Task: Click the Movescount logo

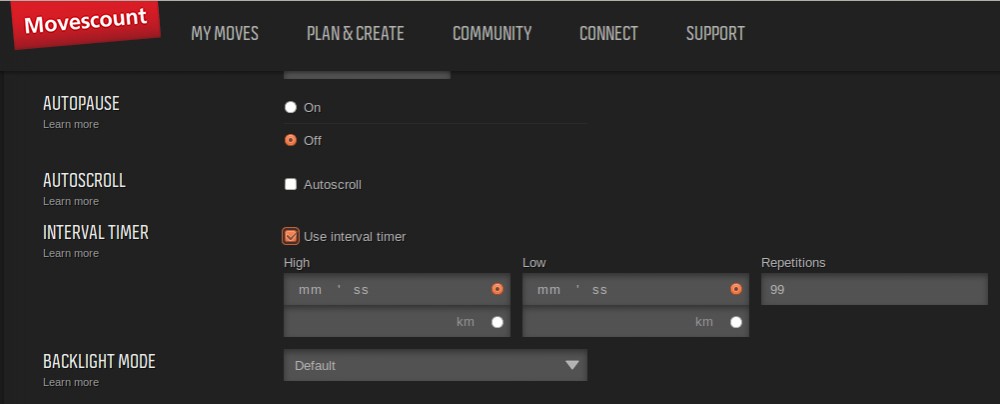Action: (x=85, y=24)
